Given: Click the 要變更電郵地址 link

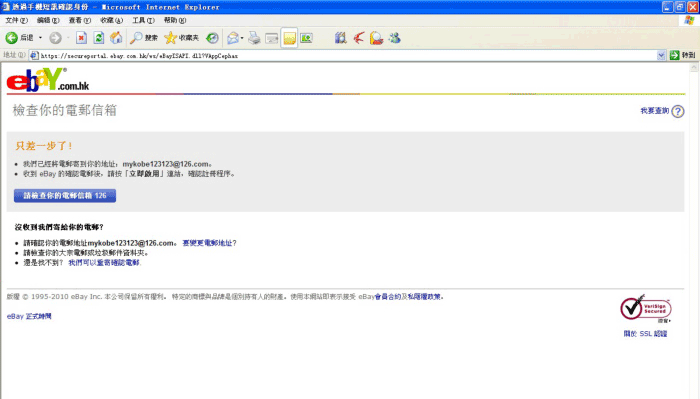Looking at the screenshot, I should tap(208, 243).
